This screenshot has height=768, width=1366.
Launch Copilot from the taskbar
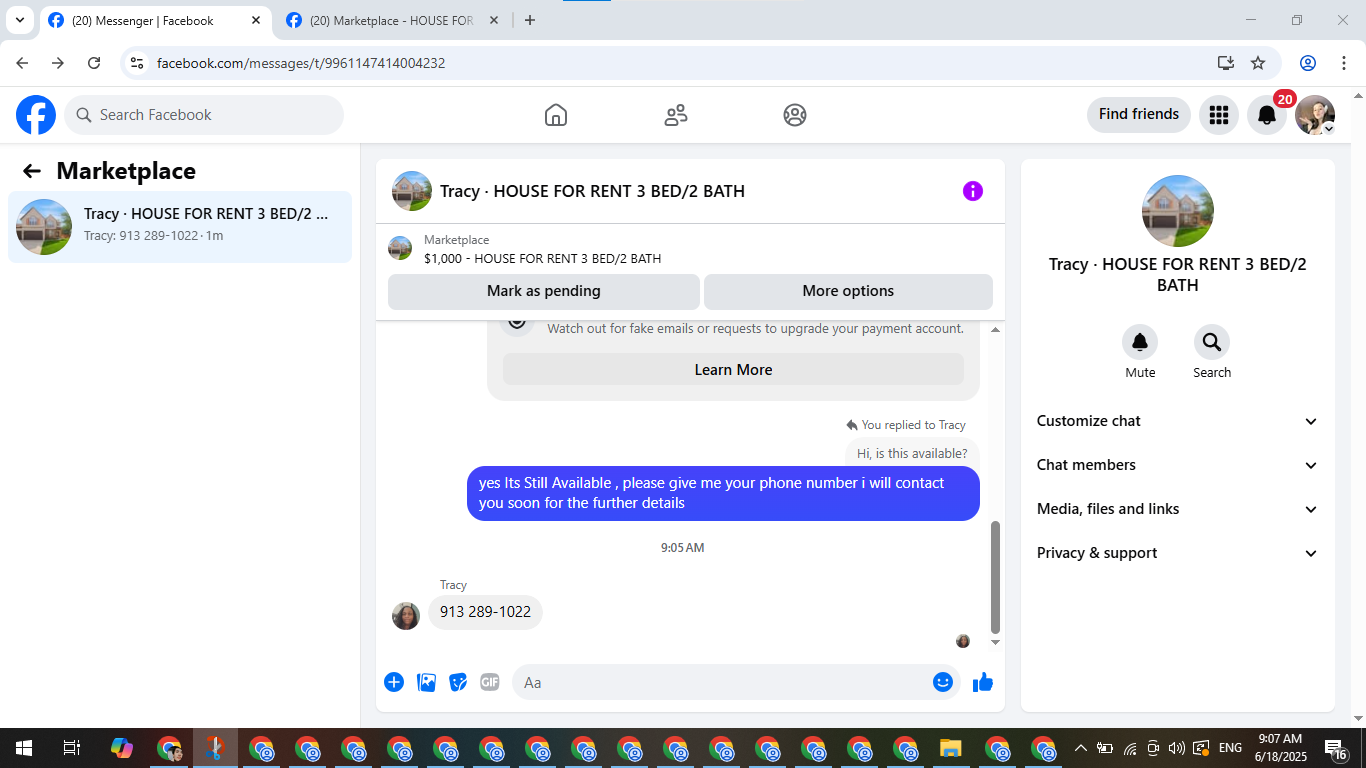point(122,748)
